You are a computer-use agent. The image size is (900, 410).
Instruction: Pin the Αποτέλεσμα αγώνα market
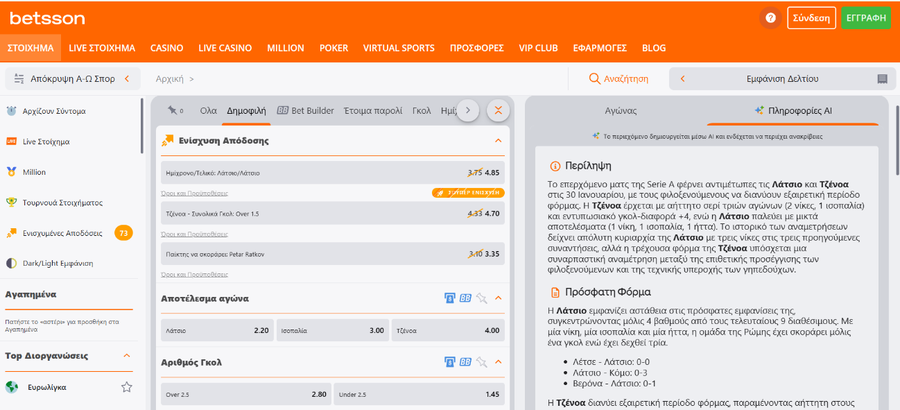482,298
